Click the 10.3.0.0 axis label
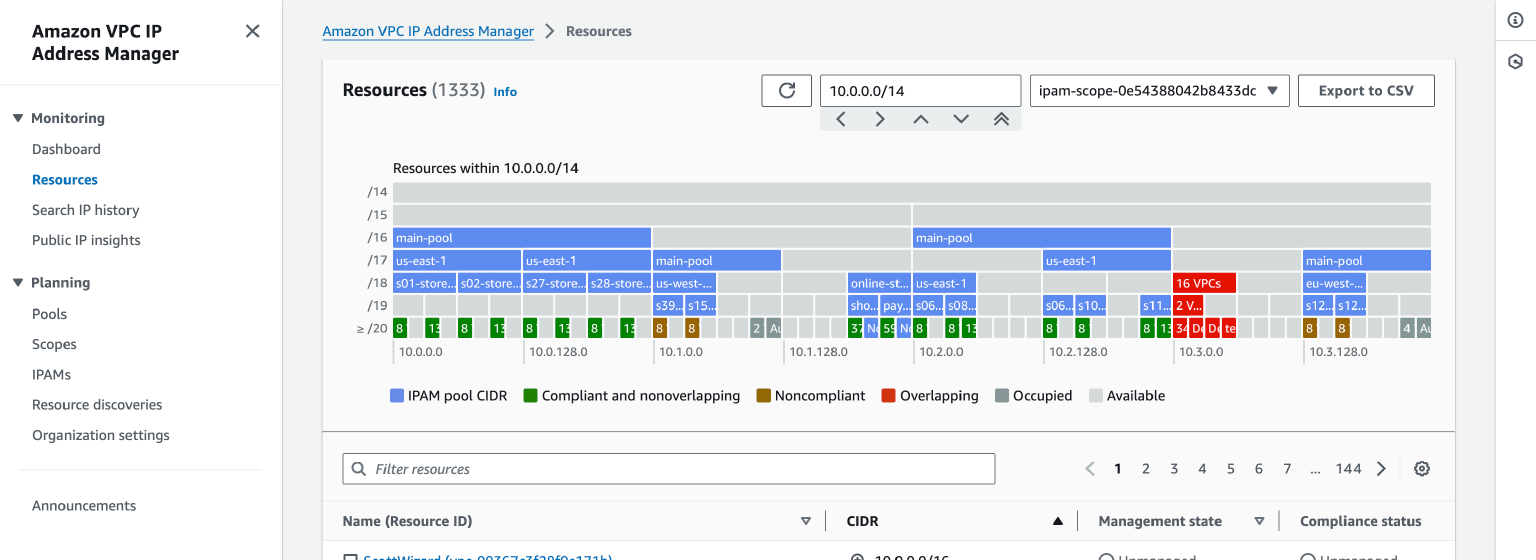The width and height of the screenshot is (1536, 560). click(x=1201, y=352)
